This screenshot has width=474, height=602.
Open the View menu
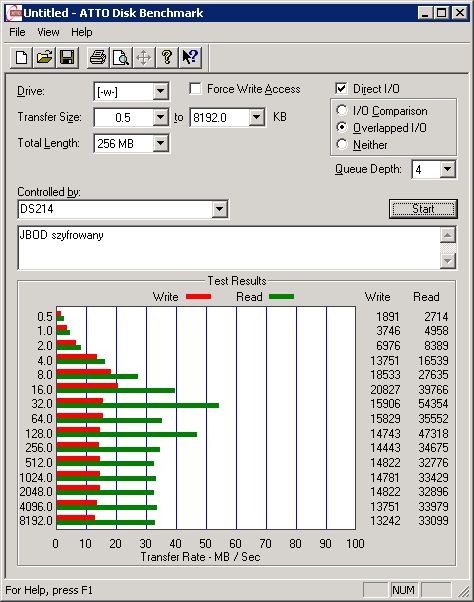[x=48, y=32]
